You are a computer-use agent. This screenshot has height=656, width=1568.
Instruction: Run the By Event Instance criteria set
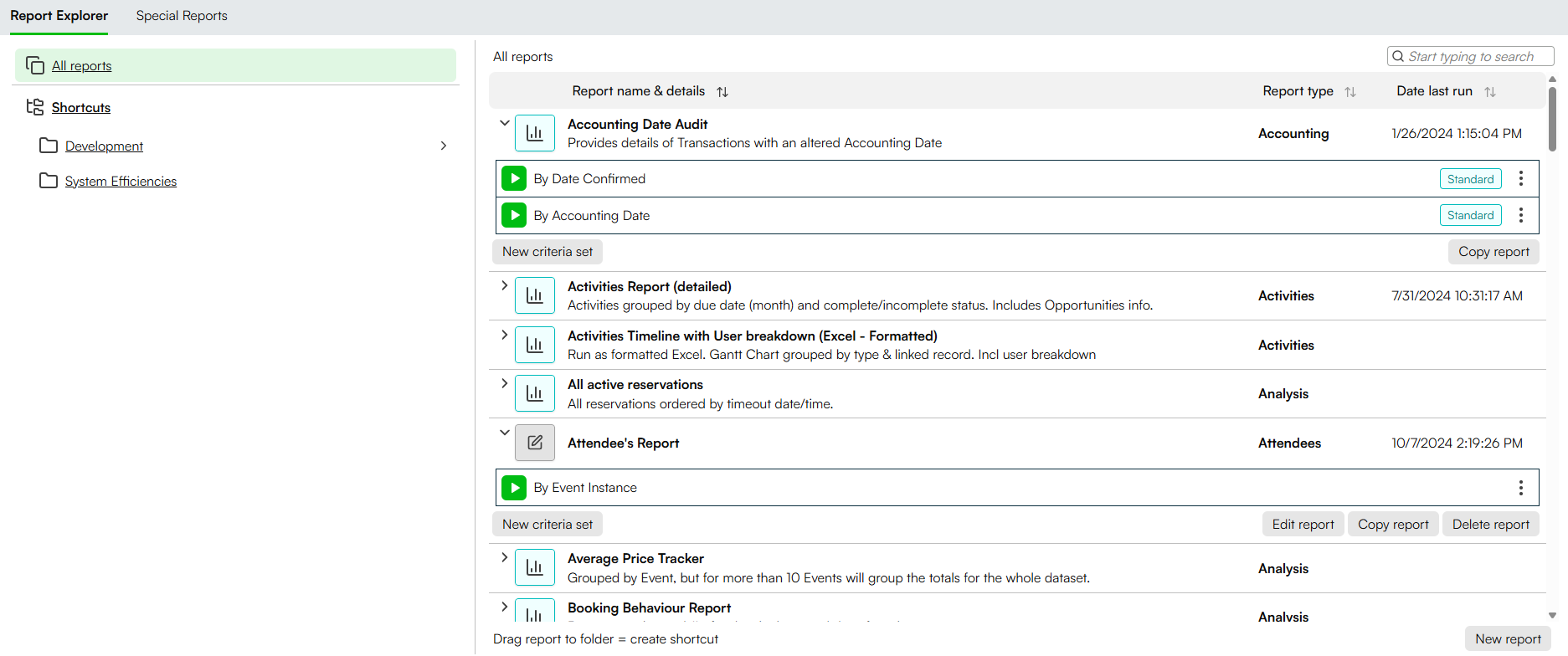(x=514, y=487)
